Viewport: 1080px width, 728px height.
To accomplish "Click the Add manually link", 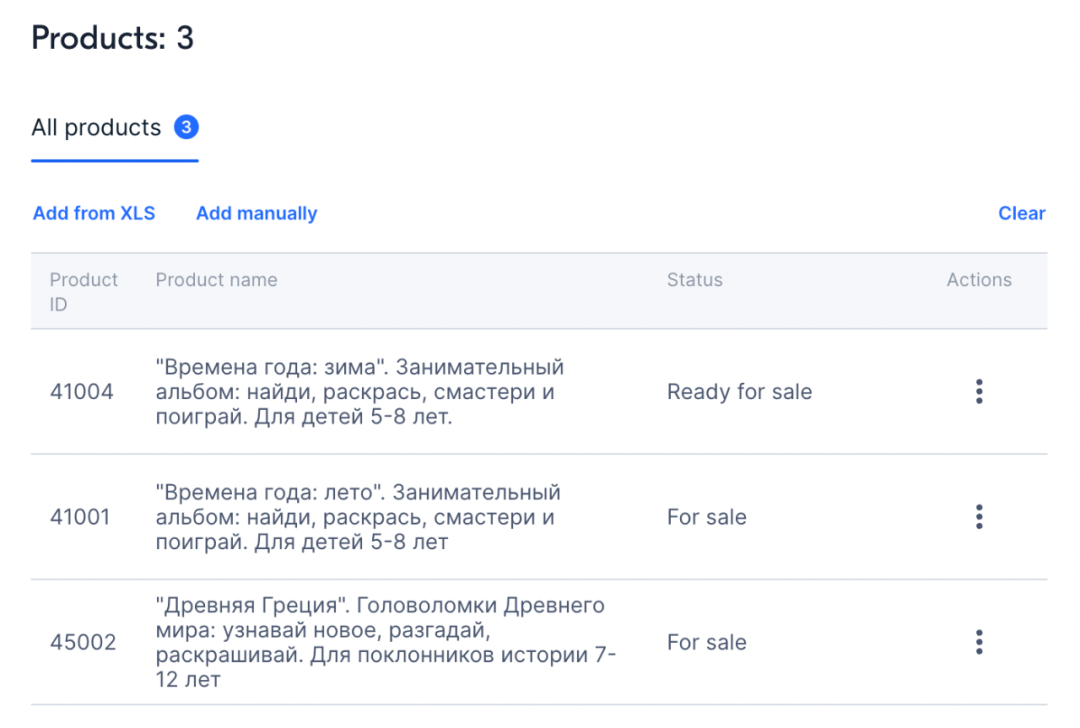I will (x=256, y=213).
